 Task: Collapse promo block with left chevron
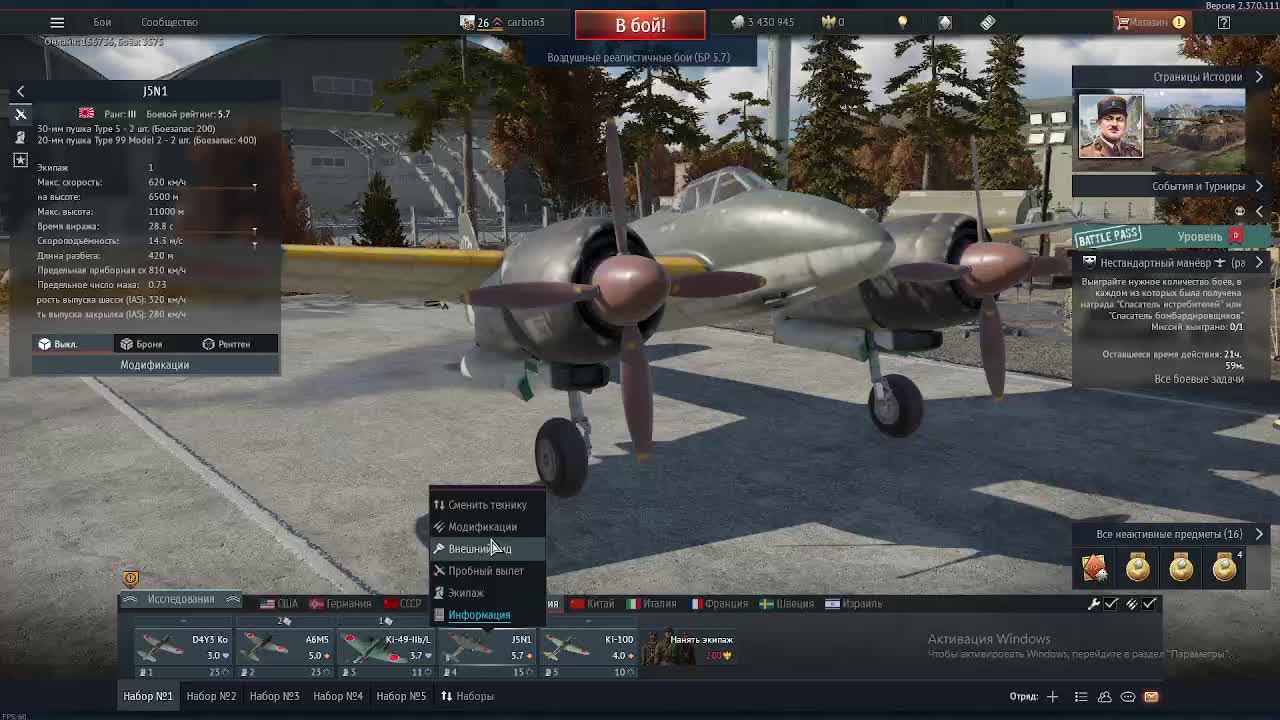click(x=1259, y=211)
